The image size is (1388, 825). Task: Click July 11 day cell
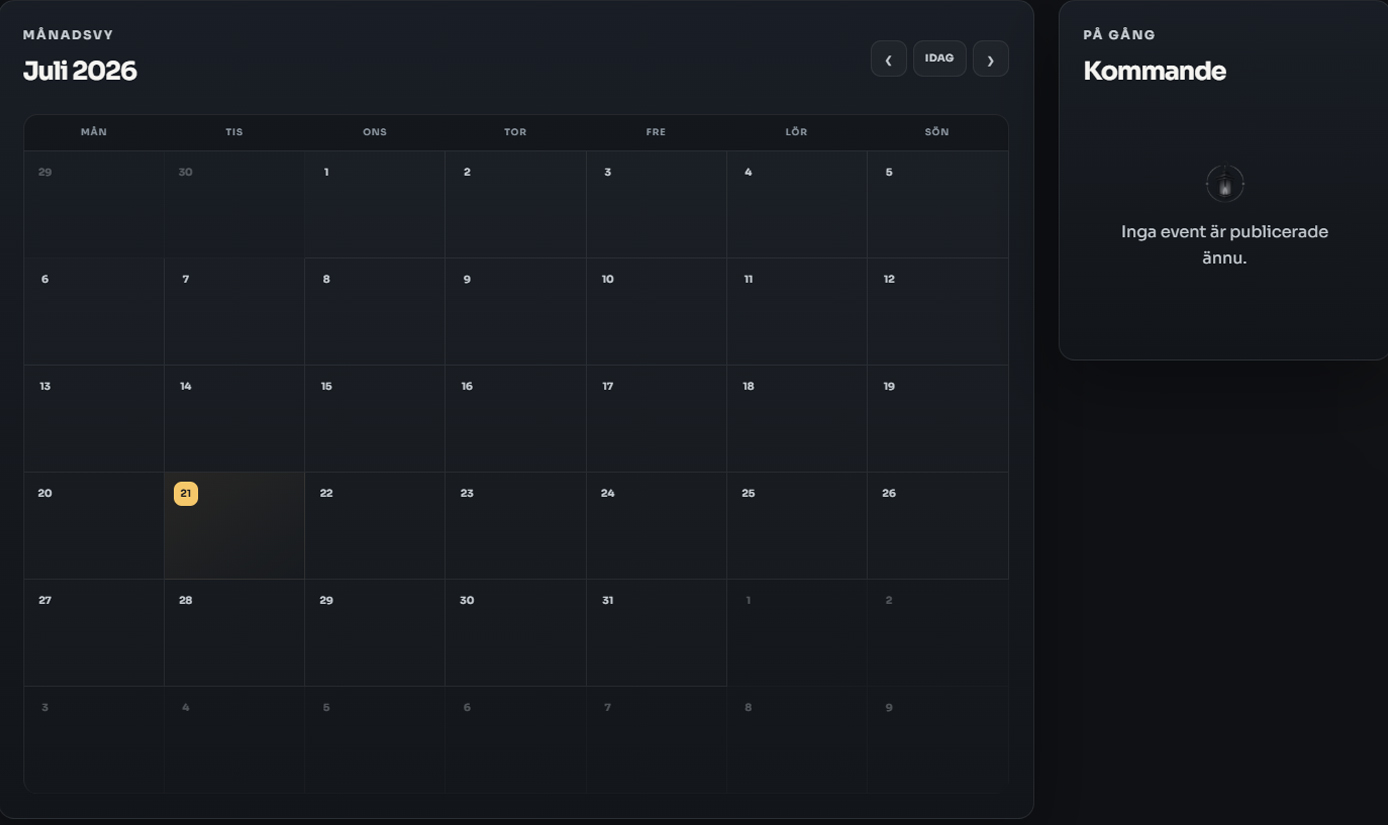click(797, 311)
